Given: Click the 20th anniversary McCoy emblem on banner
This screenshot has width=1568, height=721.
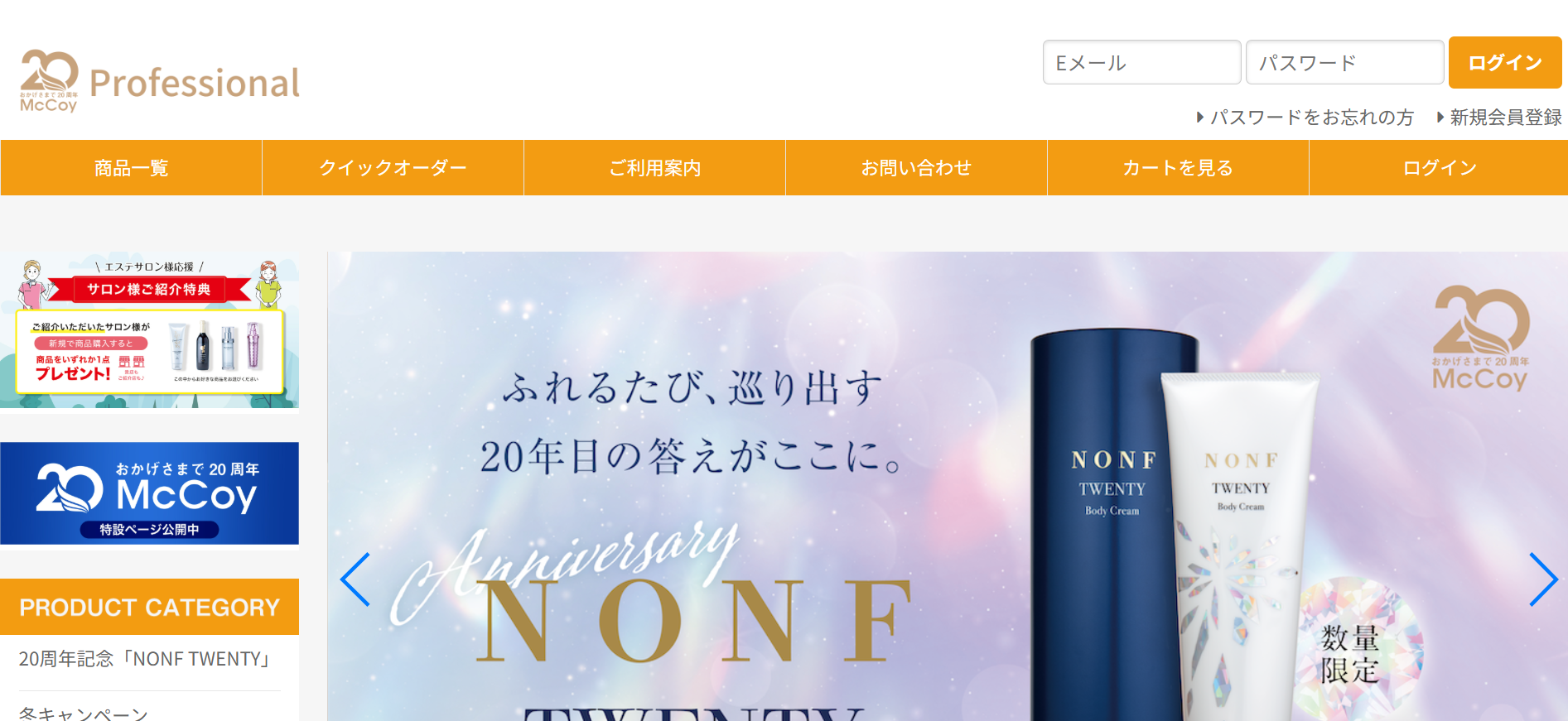Looking at the screenshot, I should coord(1481,339).
